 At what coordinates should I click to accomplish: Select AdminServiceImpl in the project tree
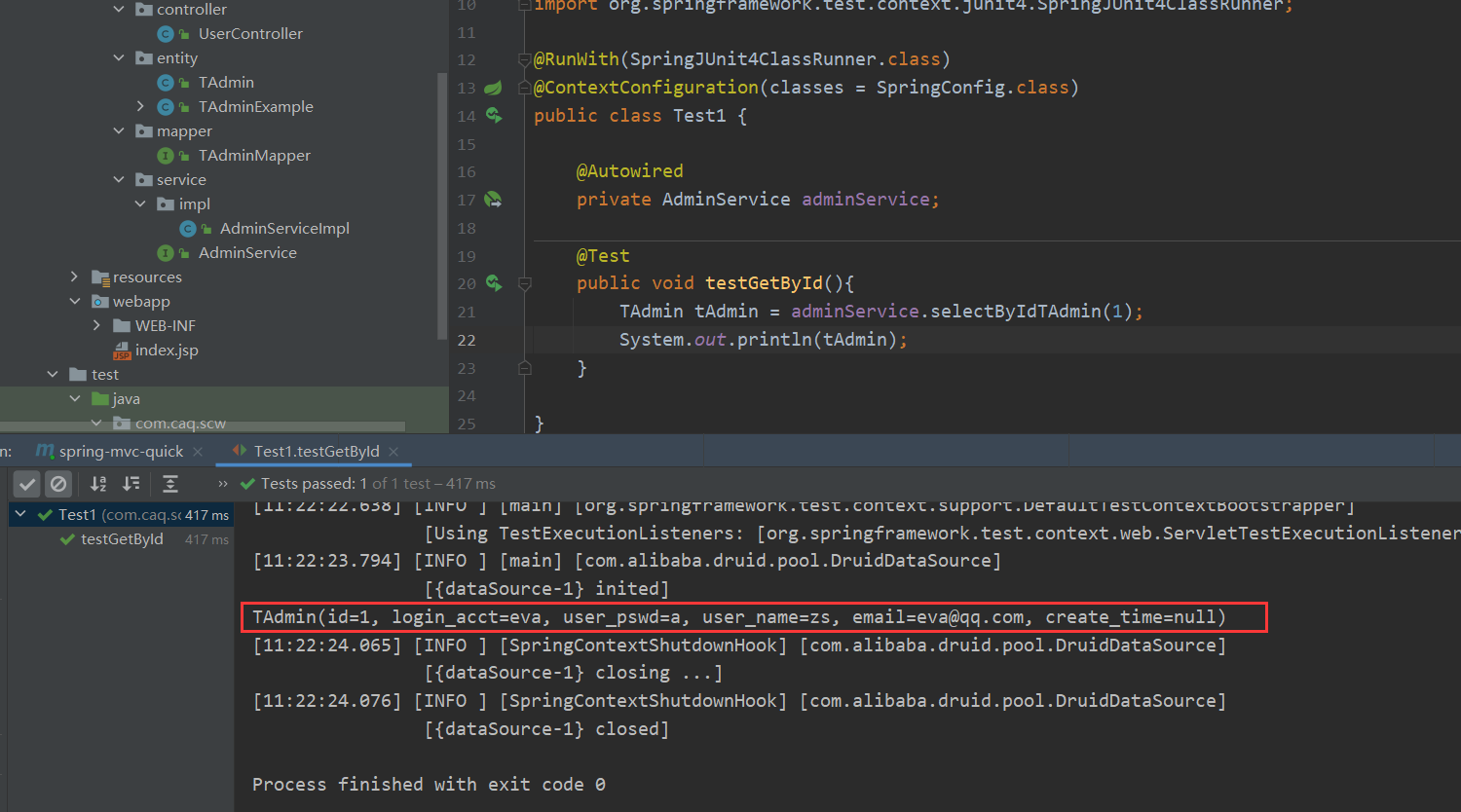coord(284,229)
